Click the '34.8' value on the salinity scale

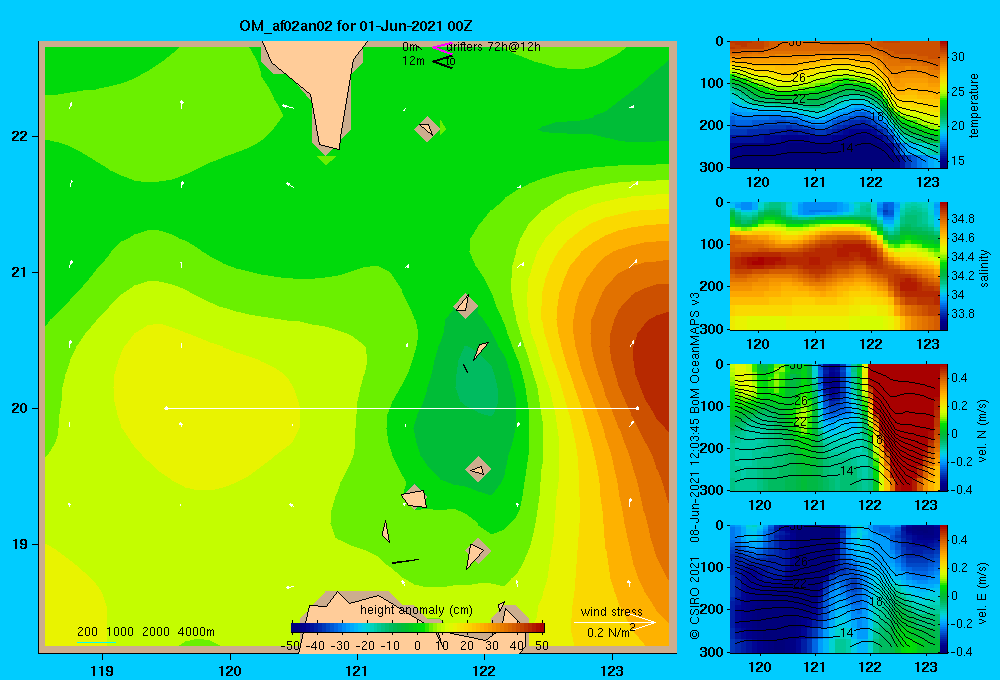(x=962, y=219)
